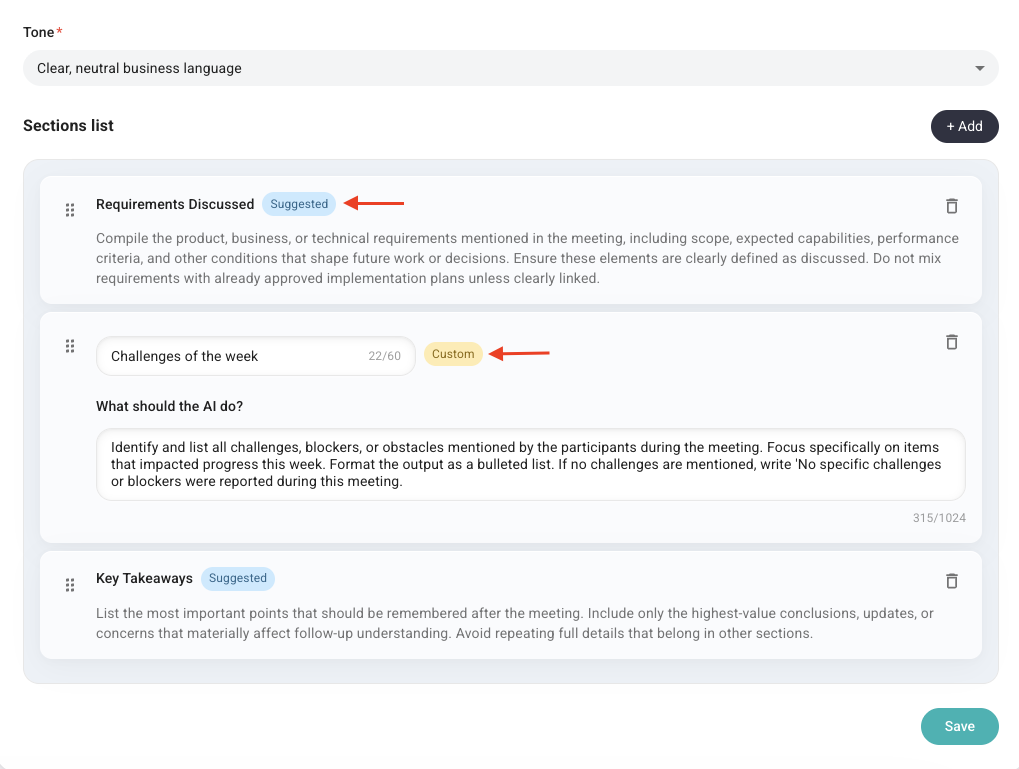The image size is (1019, 769).
Task: Click the Suggested badge on Key Takeaways
Action: pos(238,578)
